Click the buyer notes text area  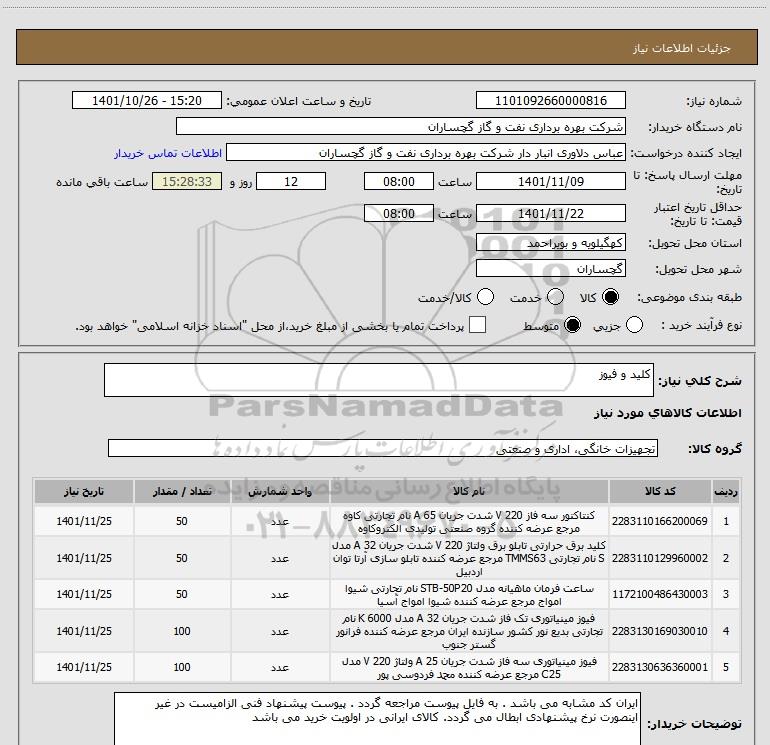point(377,718)
